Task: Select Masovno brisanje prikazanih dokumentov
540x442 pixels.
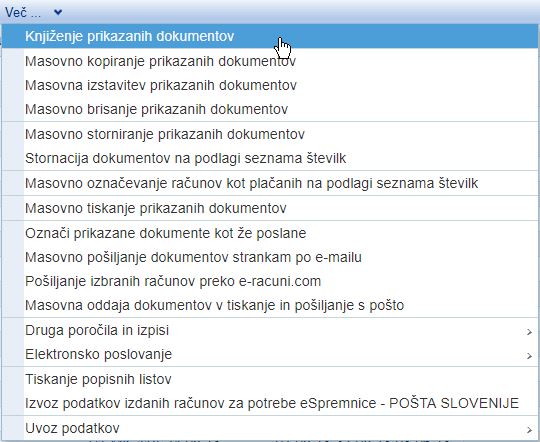Action: (270, 109)
